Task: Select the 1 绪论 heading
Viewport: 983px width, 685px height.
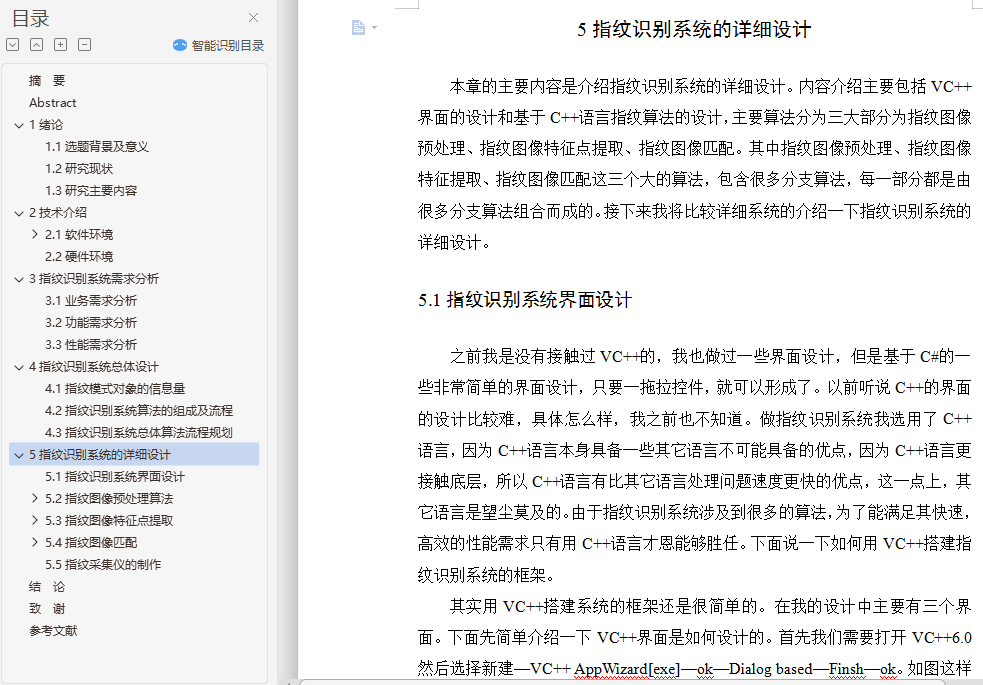Action: pyautogui.click(x=46, y=125)
